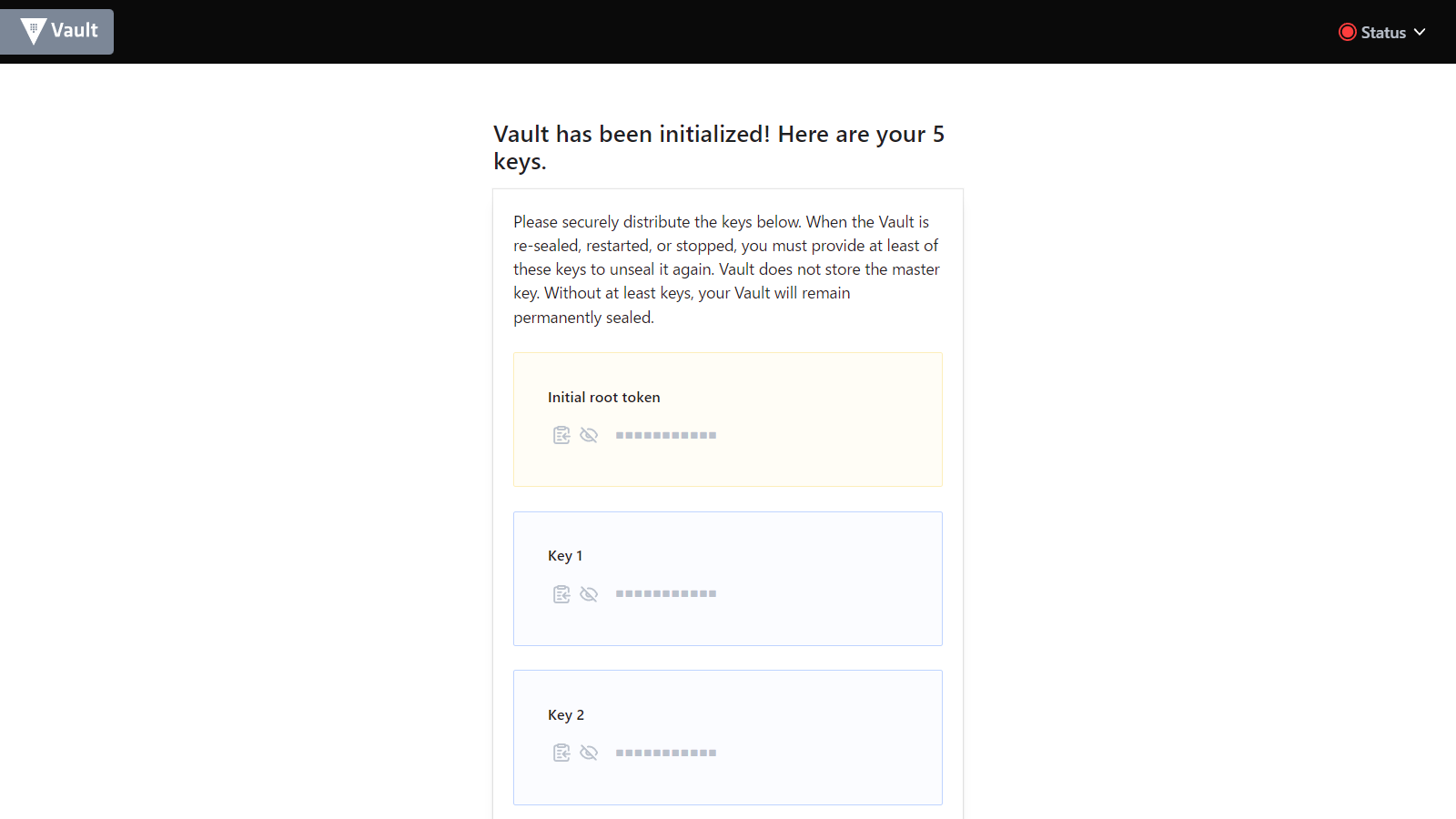
Task: Expand the Status chevron arrow
Action: click(1420, 33)
